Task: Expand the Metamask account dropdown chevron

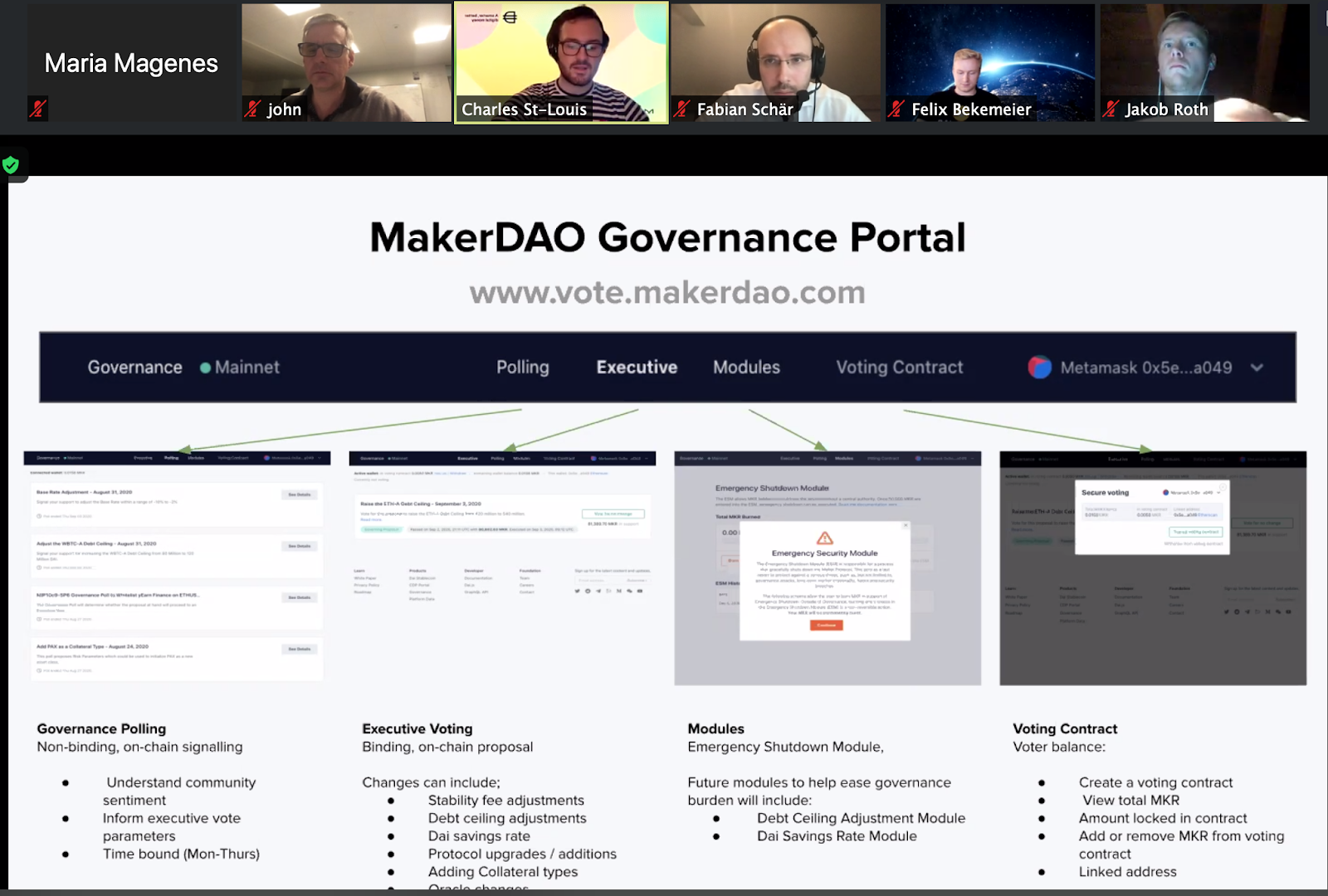Action: pos(1257,368)
